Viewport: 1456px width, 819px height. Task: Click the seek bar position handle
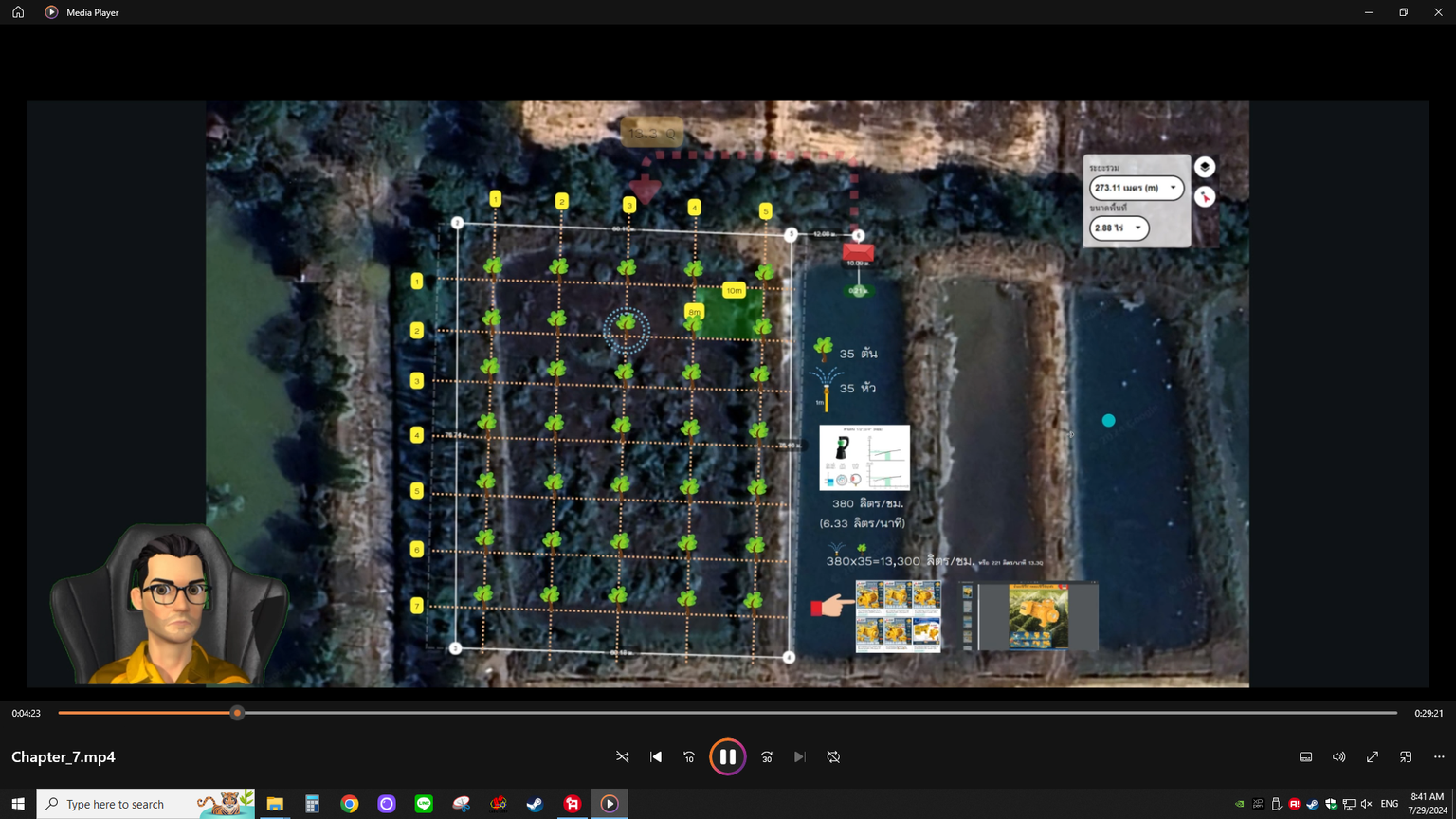coord(237,713)
